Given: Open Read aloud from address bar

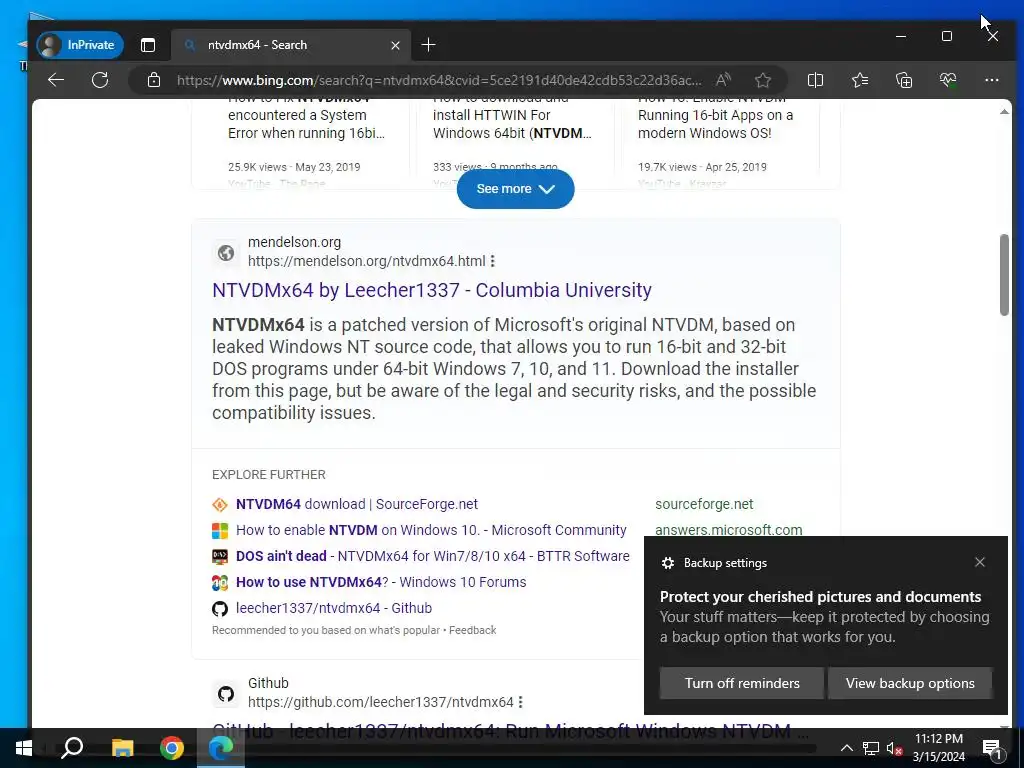Looking at the screenshot, I should 723,80.
